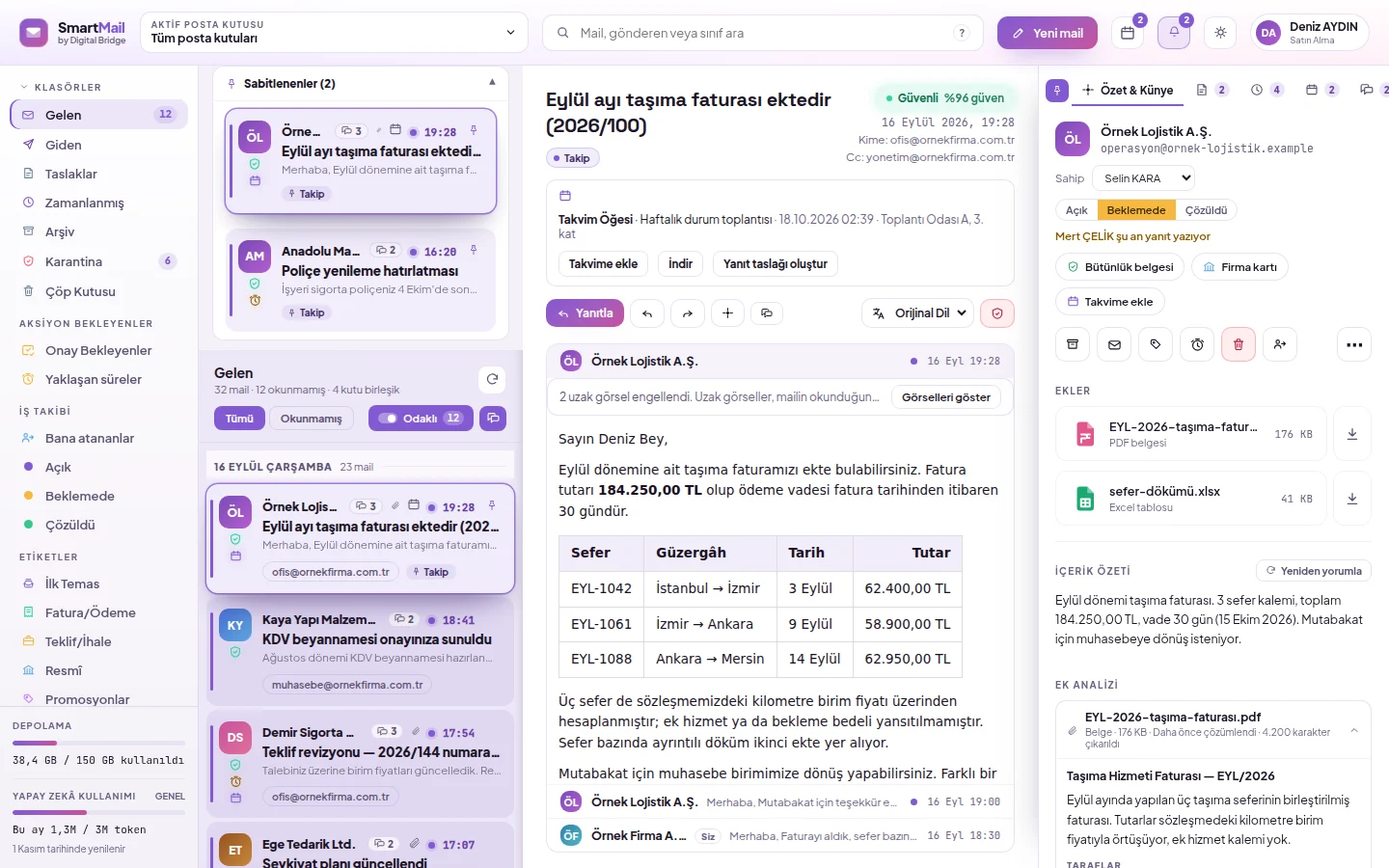Select the Okunmamış filter
This screenshot has width=1389, height=868.
pyautogui.click(x=312, y=418)
